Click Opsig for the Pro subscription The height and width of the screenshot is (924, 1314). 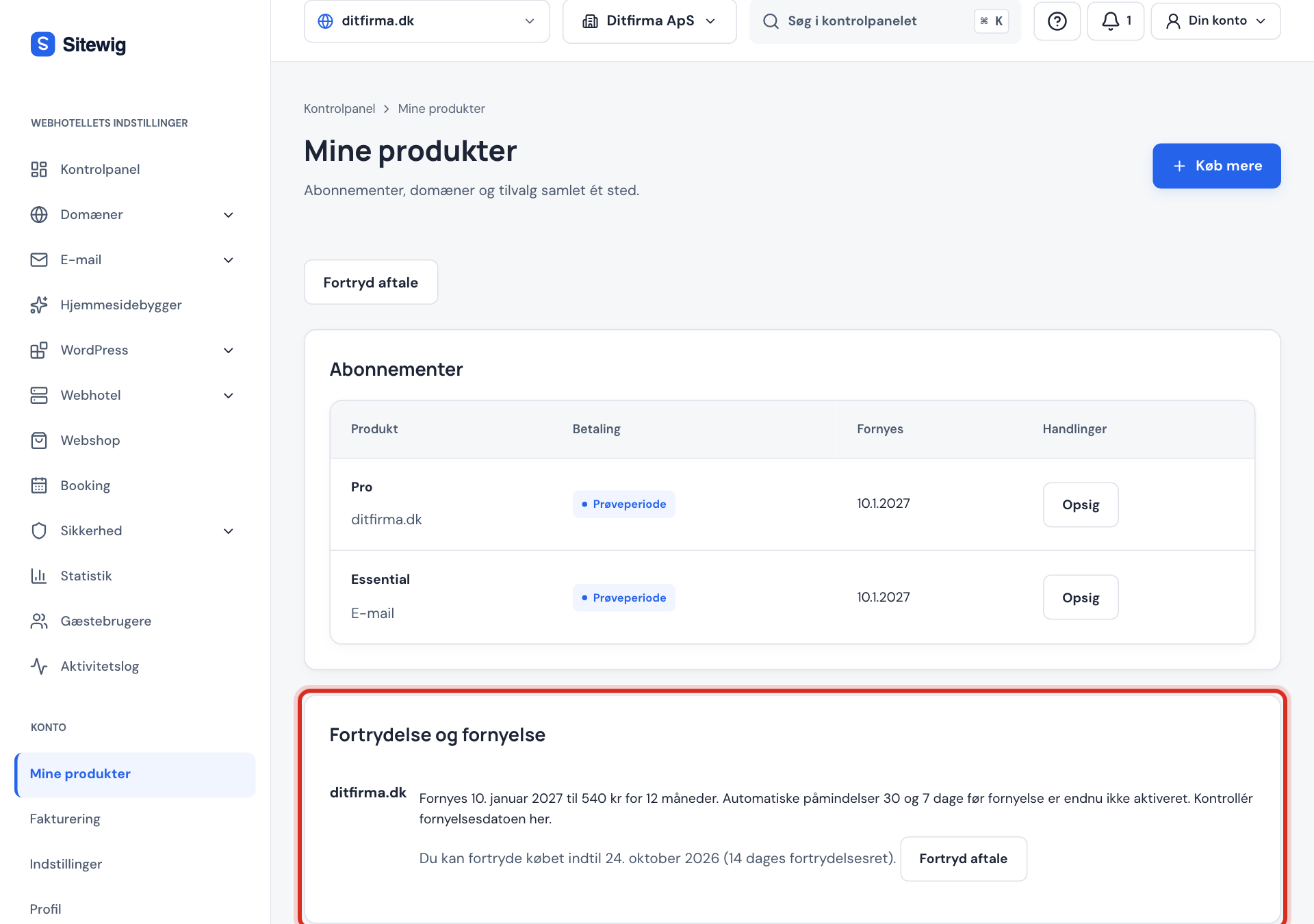tap(1081, 504)
